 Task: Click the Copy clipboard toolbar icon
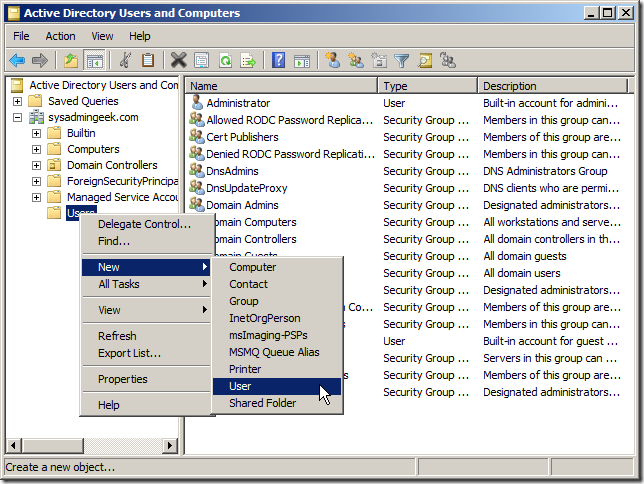[x=148, y=61]
